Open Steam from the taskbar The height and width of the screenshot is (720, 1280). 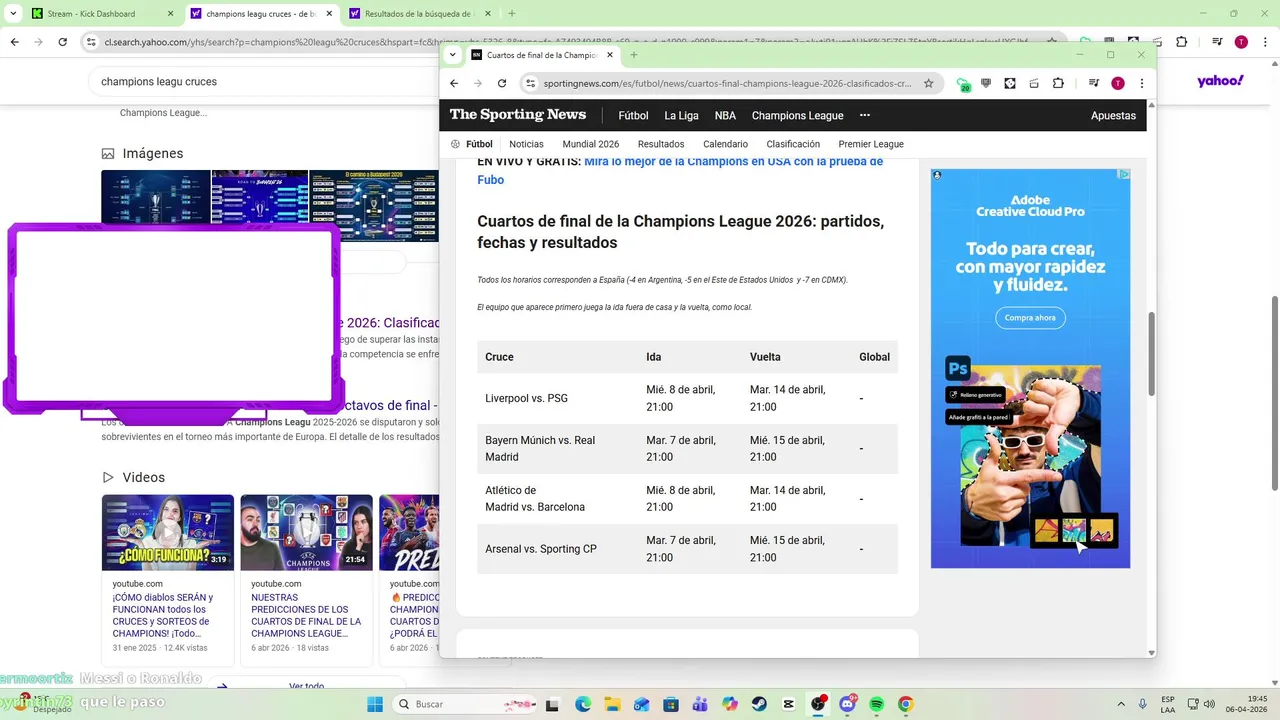(x=759, y=704)
